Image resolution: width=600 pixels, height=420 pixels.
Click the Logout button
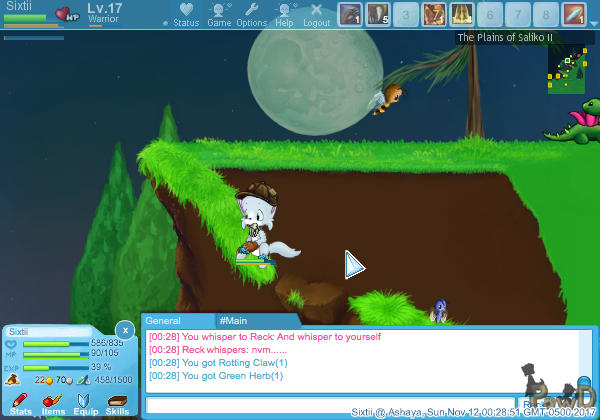[x=316, y=14]
